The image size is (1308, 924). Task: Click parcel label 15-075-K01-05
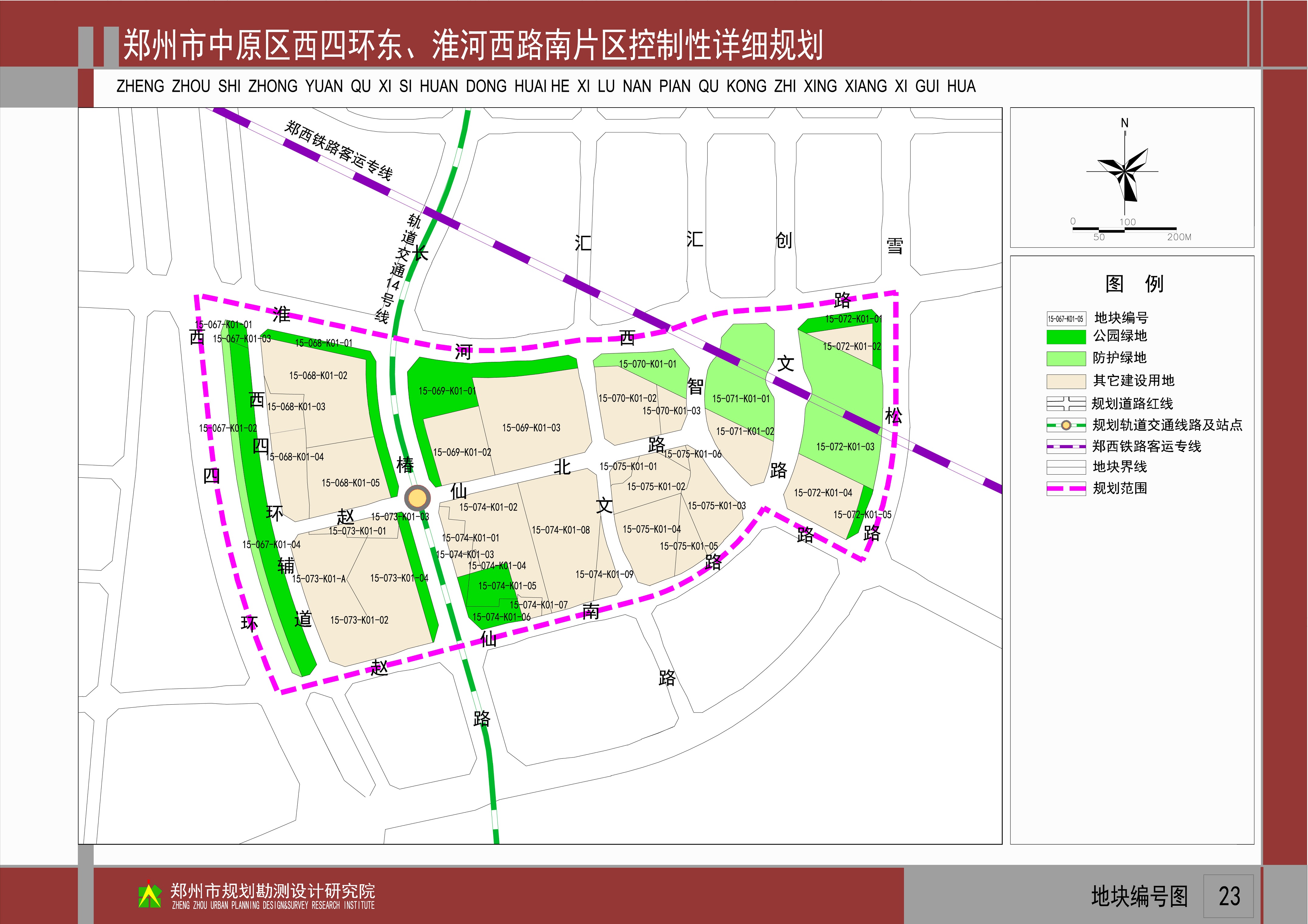(x=689, y=547)
